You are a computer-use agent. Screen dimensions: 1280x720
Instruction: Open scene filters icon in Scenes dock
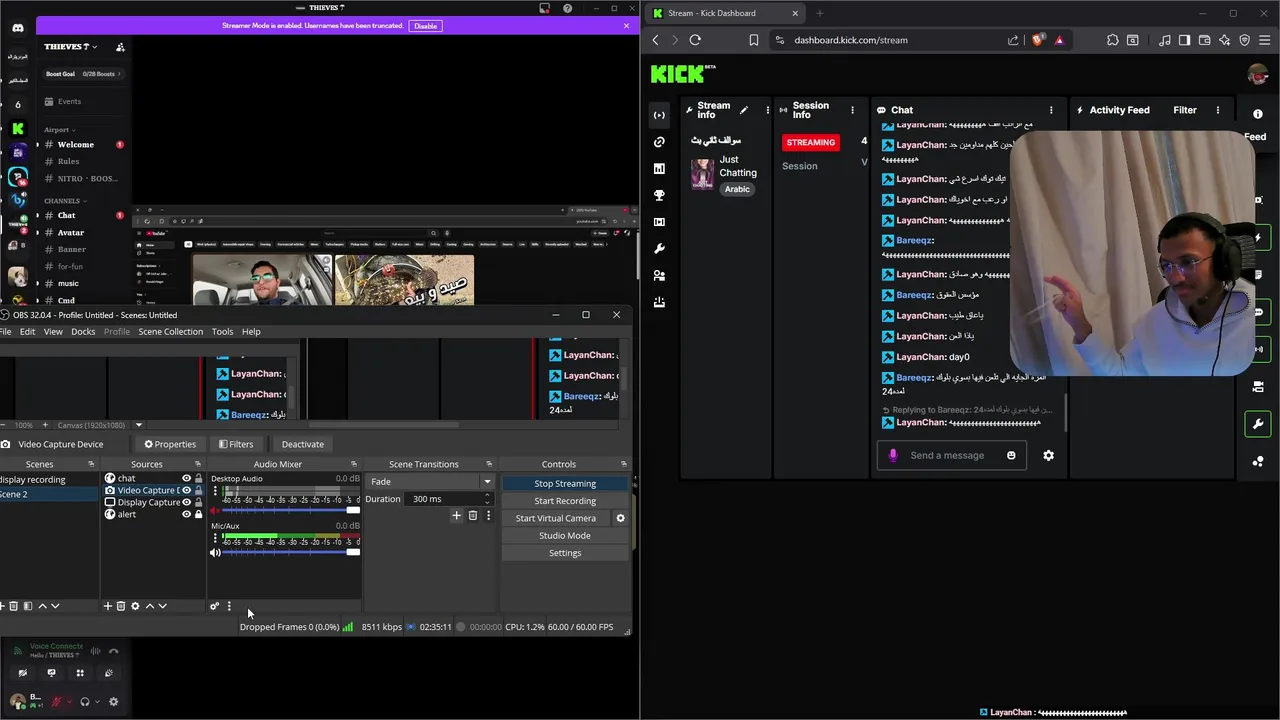click(x=28, y=606)
